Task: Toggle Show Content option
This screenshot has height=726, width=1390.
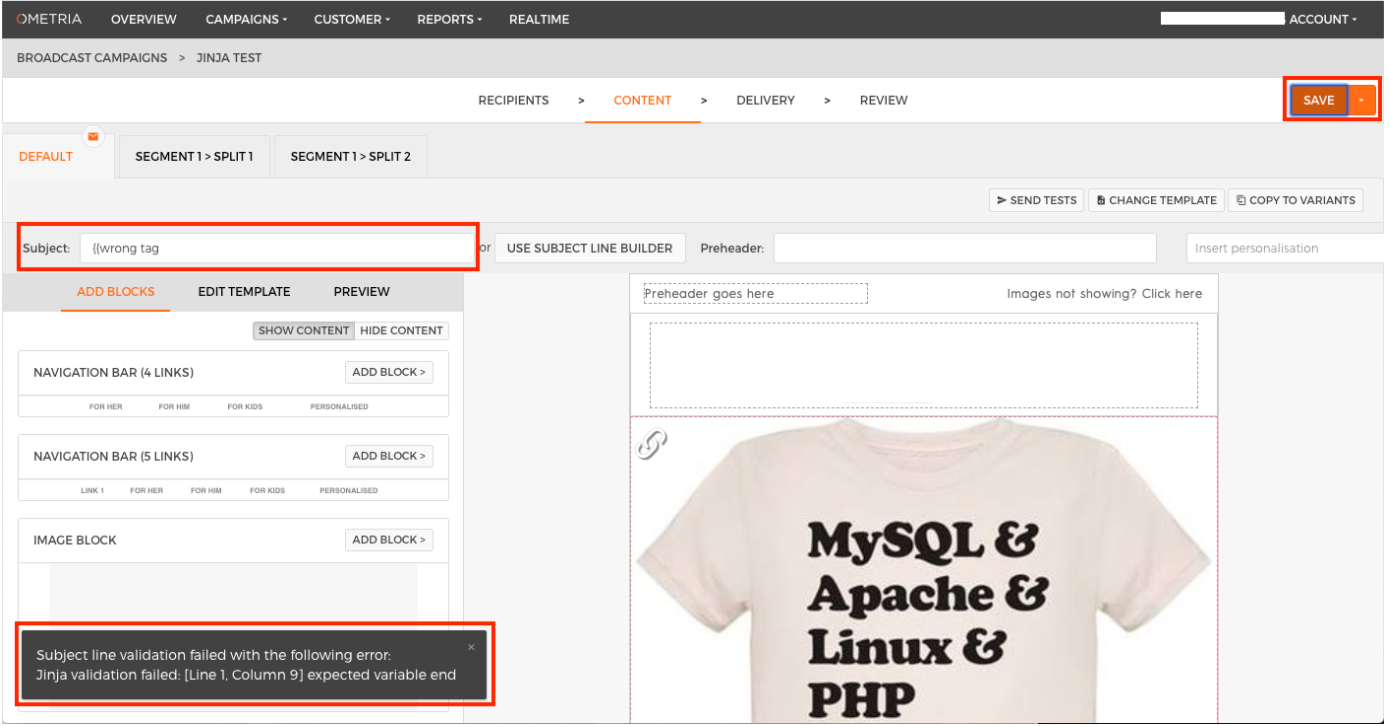Action: pyautogui.click(x=304, y=330)
